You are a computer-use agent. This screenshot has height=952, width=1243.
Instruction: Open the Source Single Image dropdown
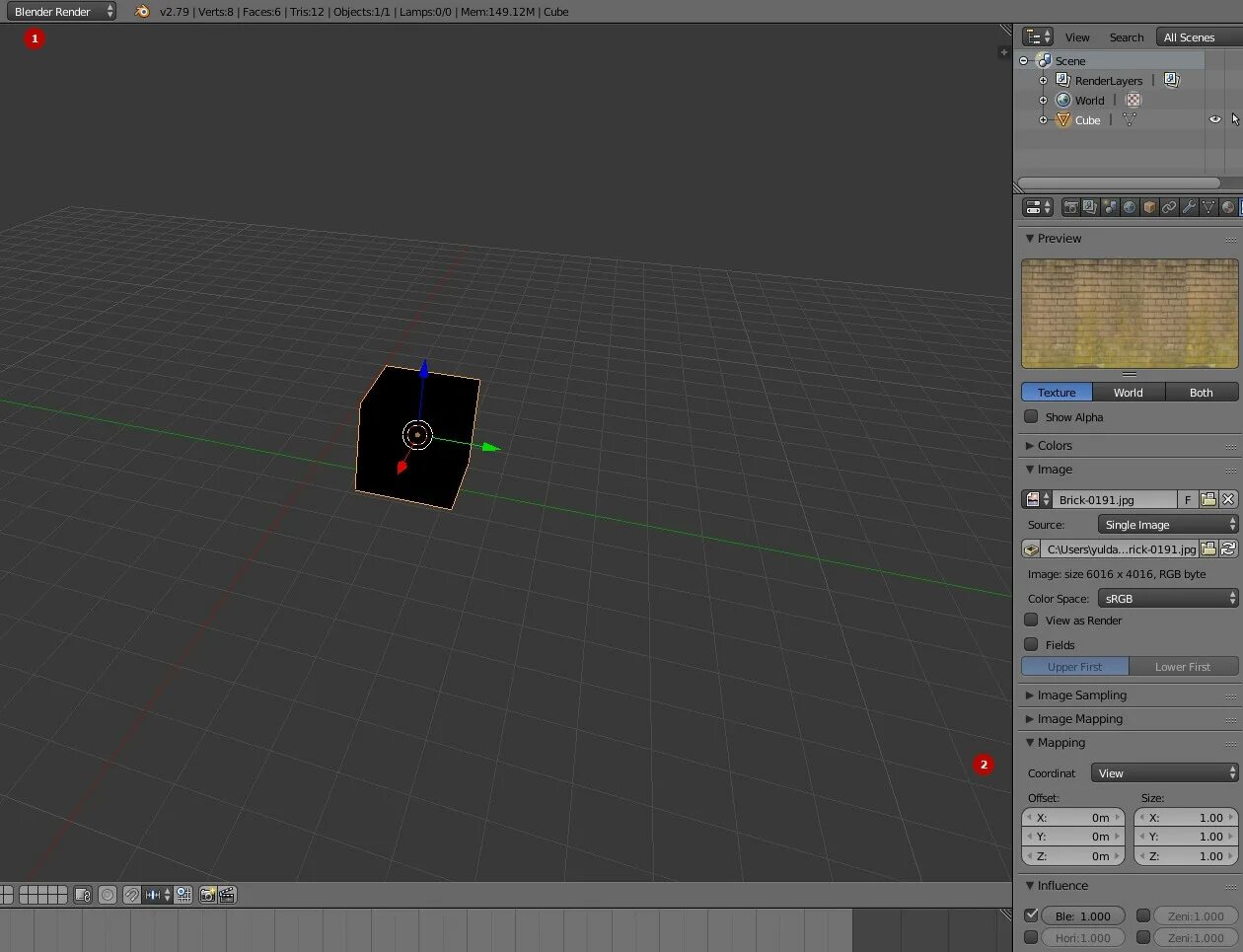(1168, 524)
